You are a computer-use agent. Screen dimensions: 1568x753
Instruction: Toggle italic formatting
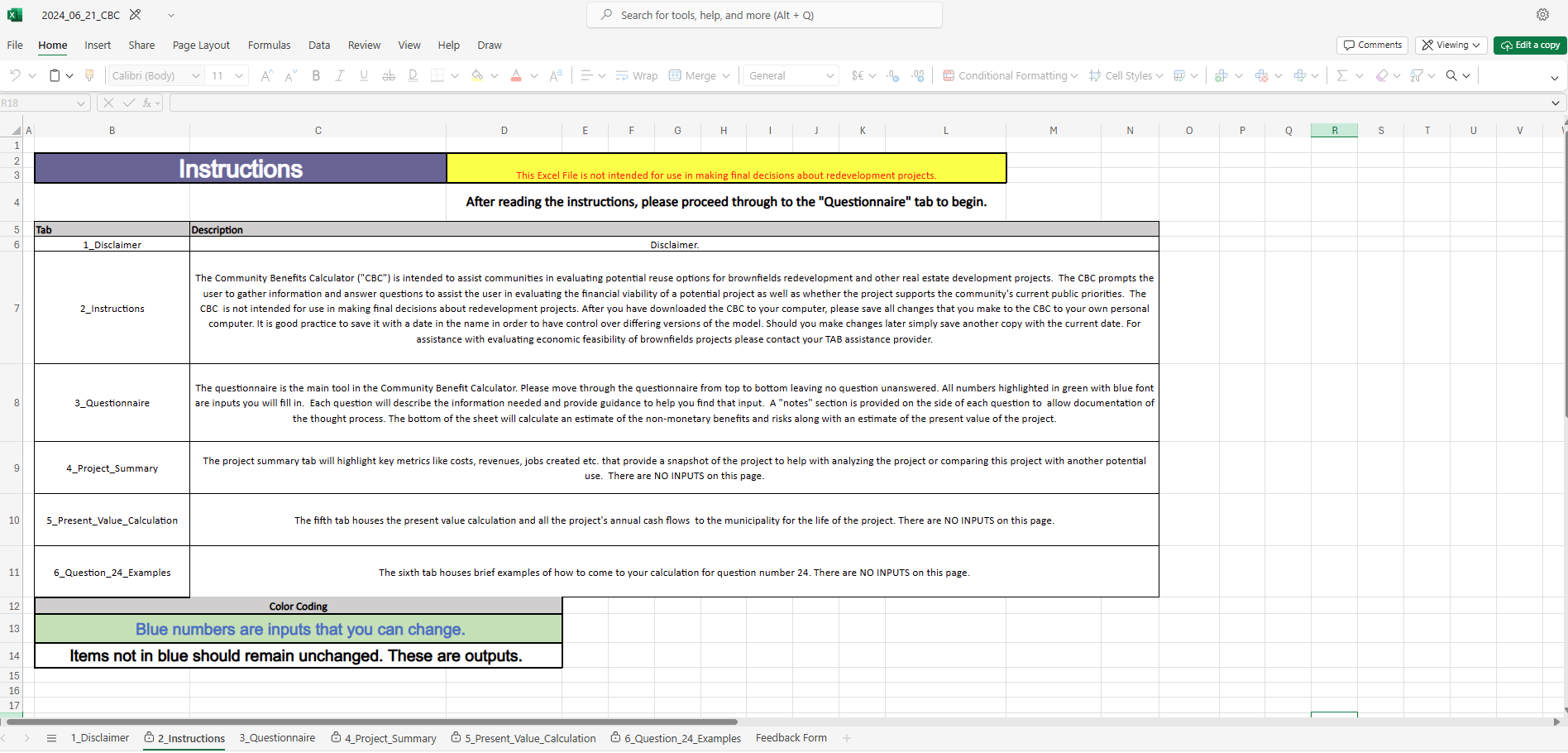(x=339, y=75)
